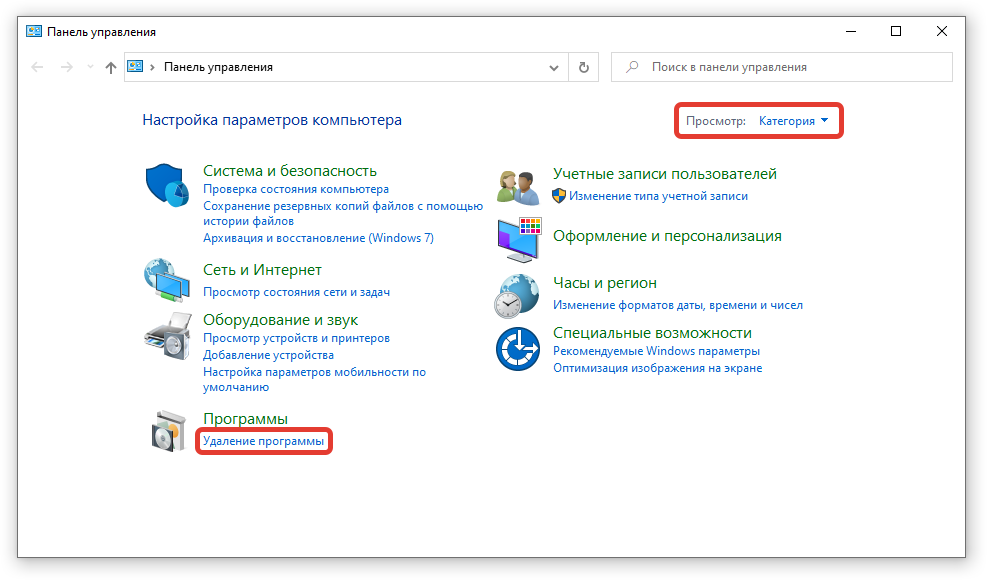Open the Hardware and Sound printer icon

point(167,336)
